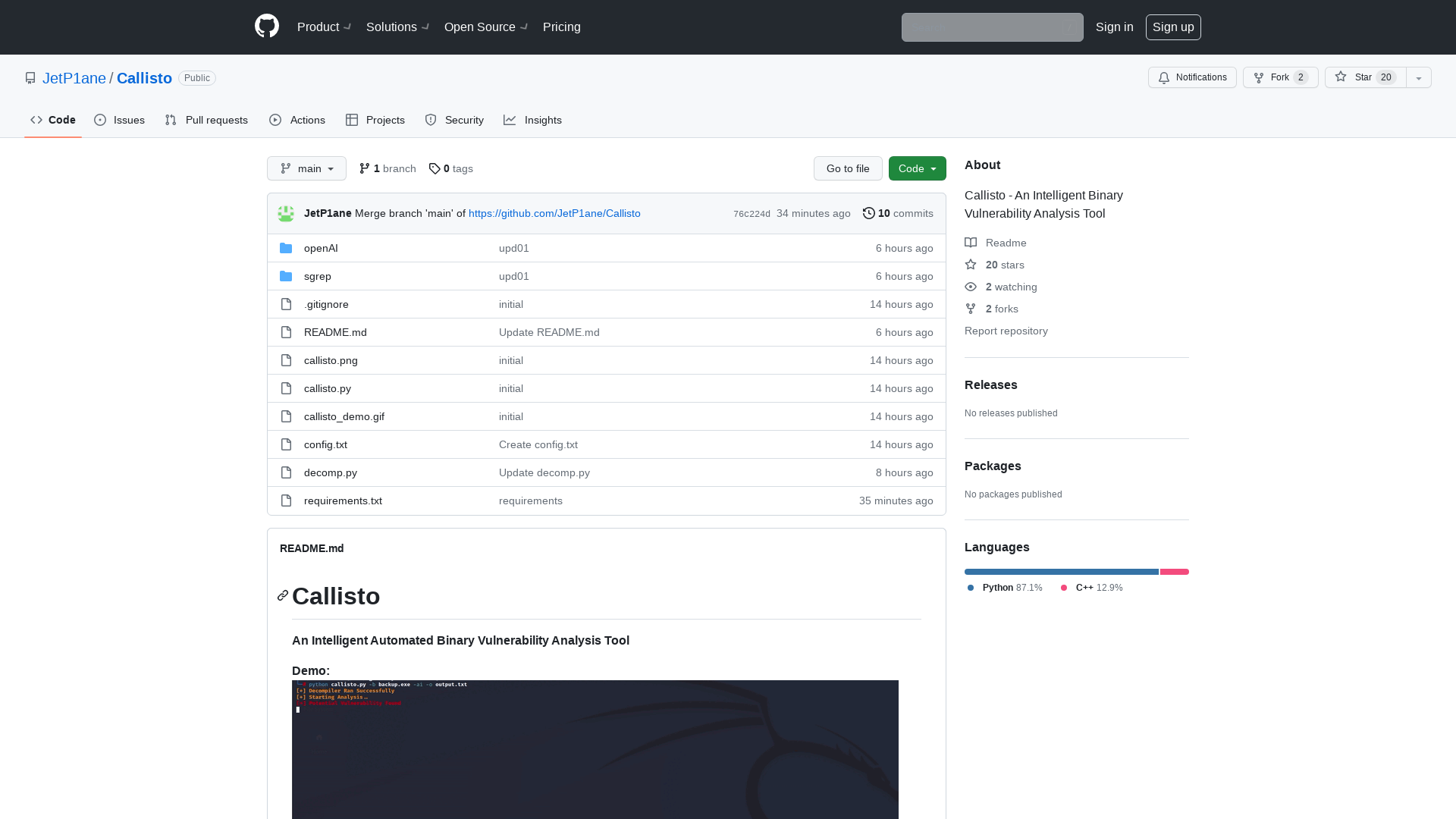Click the Python blue language bar segment
Viewport: 1456px width, 819px height.
pyautogui.click(x=1062, y=572)
